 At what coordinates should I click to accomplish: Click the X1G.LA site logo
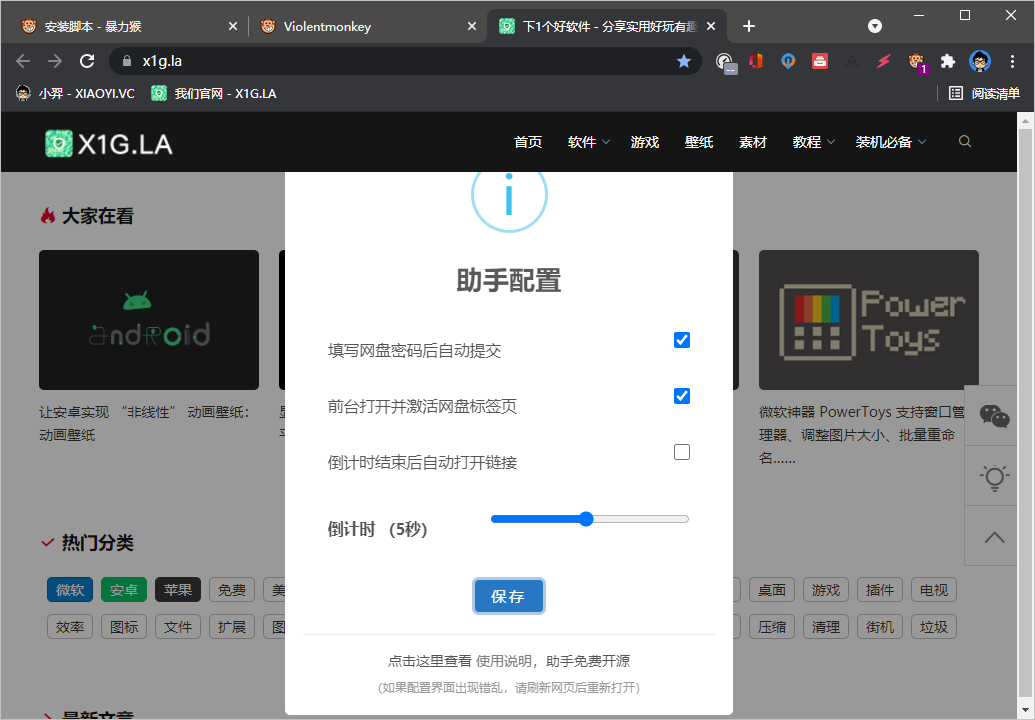coord(109,143)
